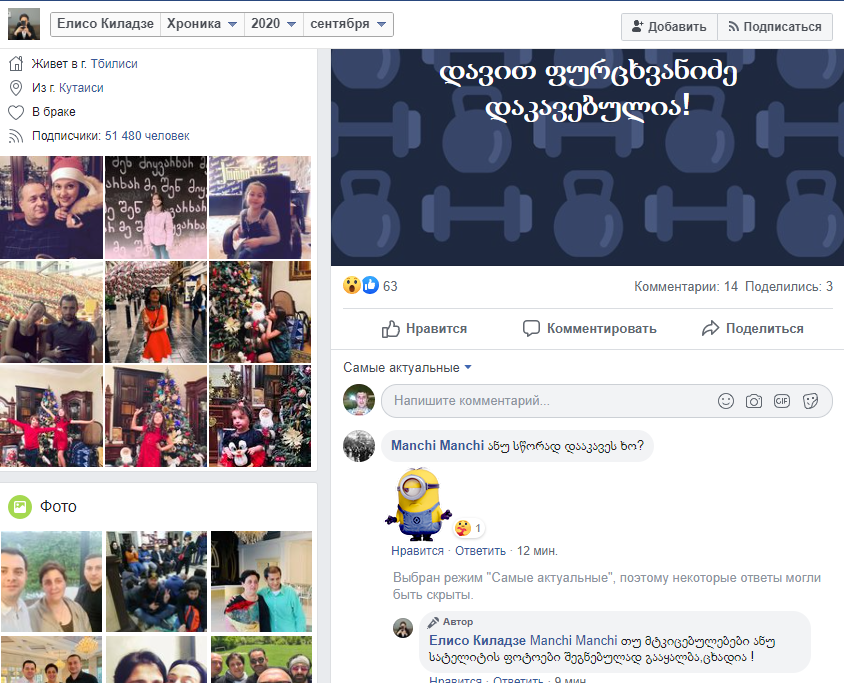Click the like reaction icon beside 63

370,285
